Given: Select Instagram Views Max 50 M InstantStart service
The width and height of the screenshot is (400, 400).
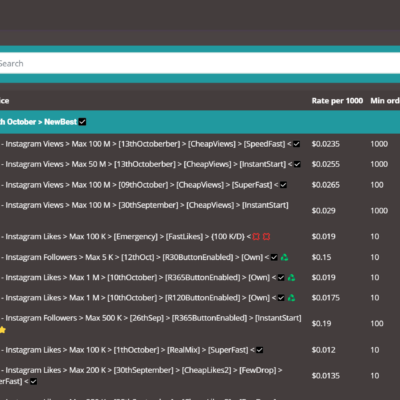Looking at the screenshot, I should point(151,164).
